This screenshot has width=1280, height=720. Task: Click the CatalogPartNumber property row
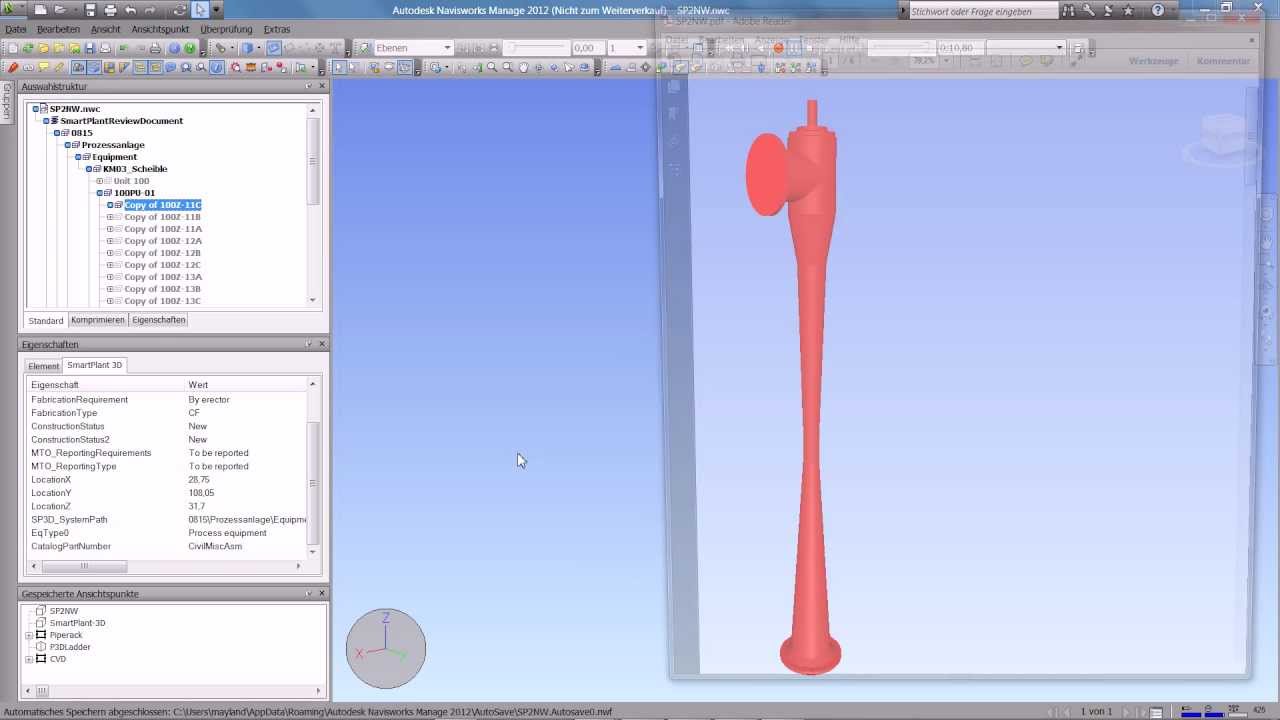click(167, 546)
